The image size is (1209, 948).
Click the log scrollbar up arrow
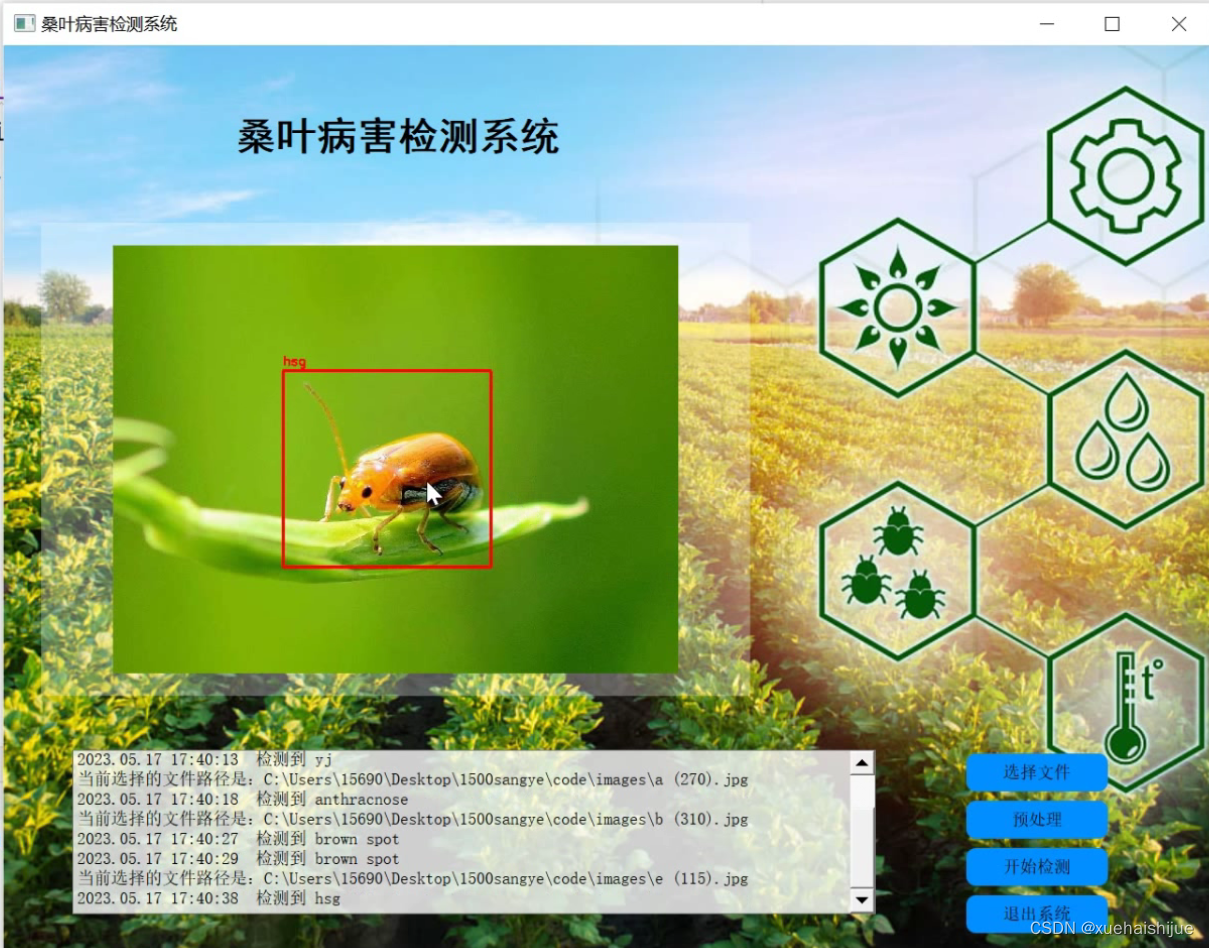(x=862, y=763)
